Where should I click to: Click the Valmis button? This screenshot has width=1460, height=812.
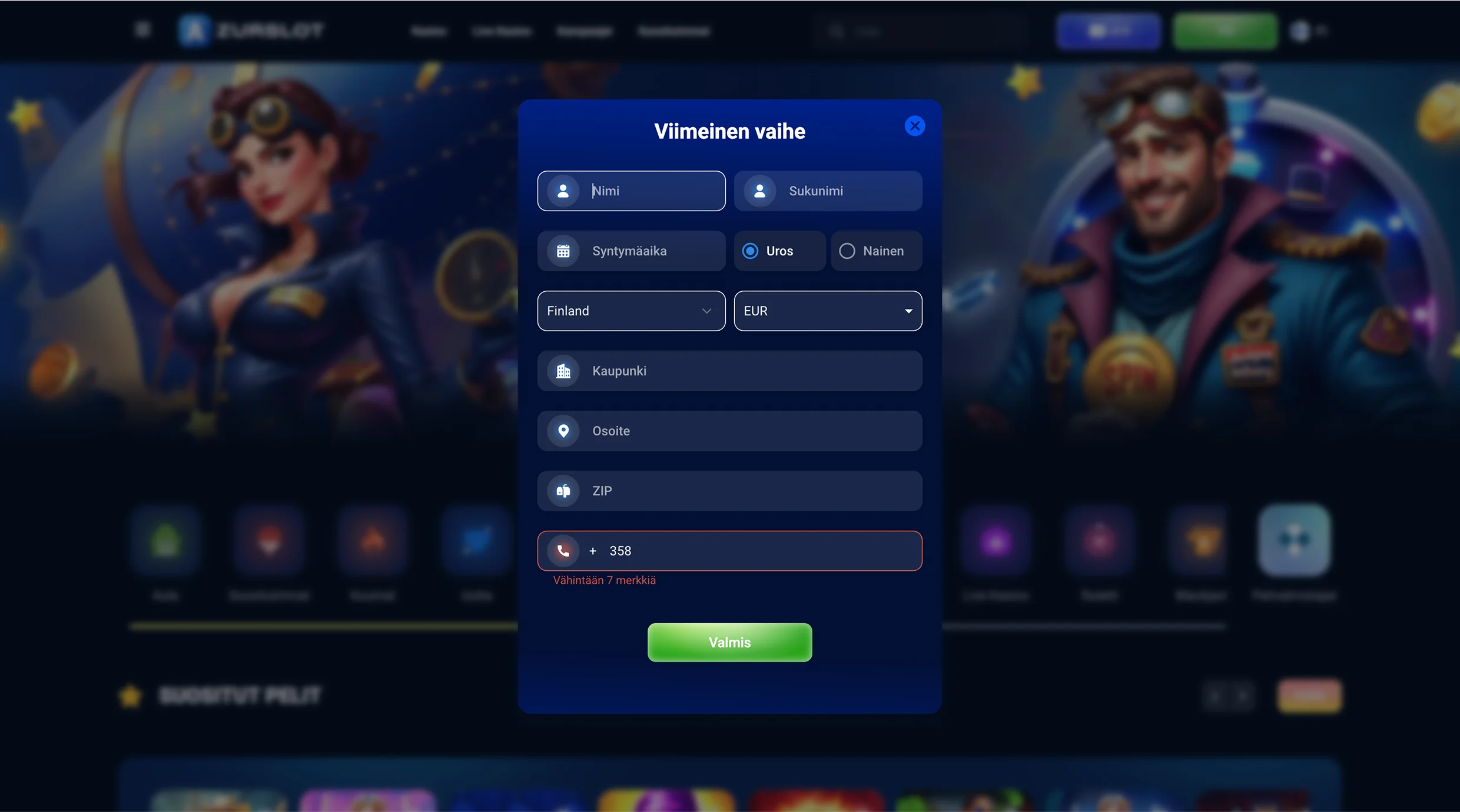pyautogui.click(x=729, y=643)
